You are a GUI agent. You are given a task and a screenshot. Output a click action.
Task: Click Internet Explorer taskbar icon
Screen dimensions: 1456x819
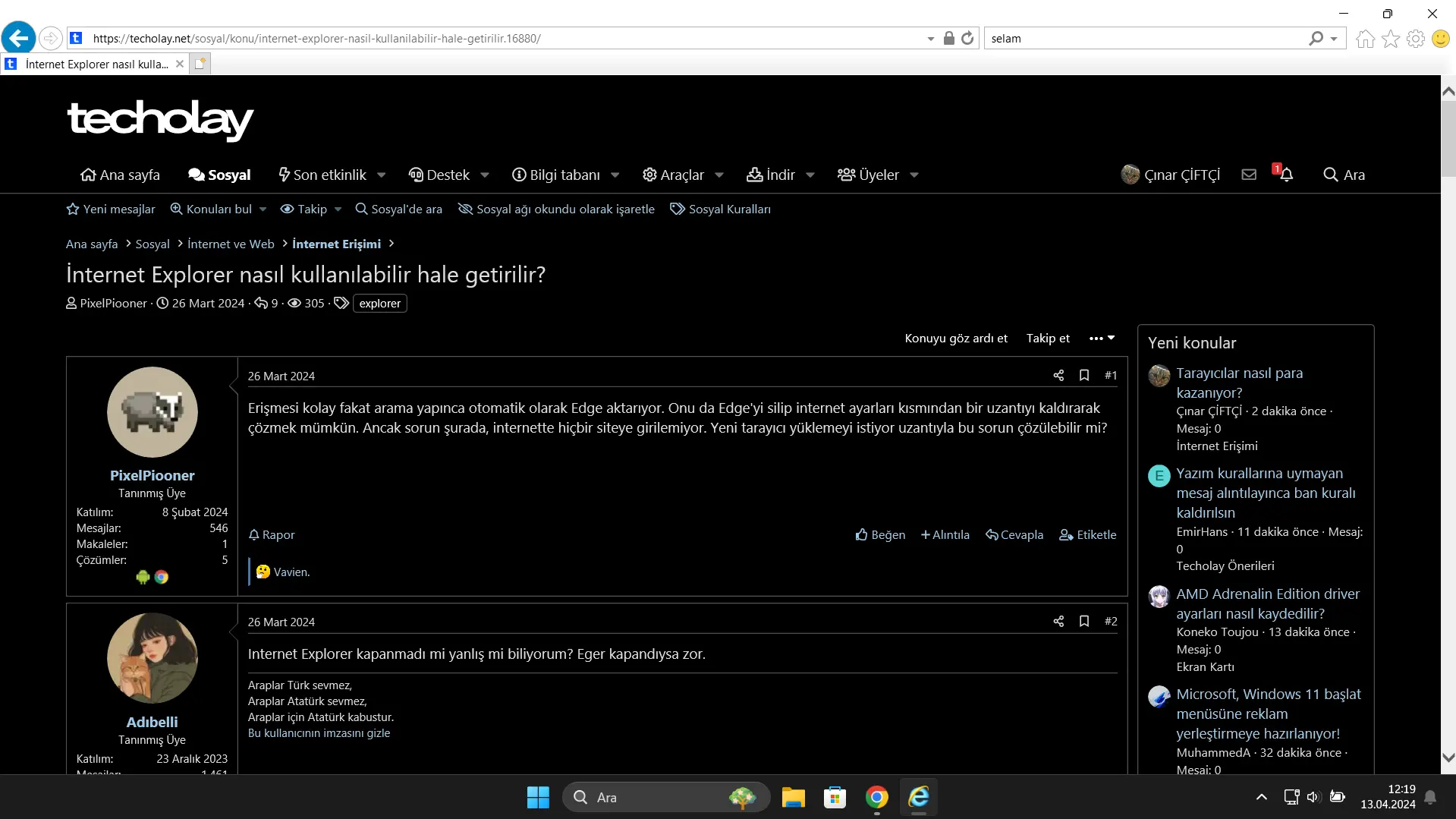(918, 797)
